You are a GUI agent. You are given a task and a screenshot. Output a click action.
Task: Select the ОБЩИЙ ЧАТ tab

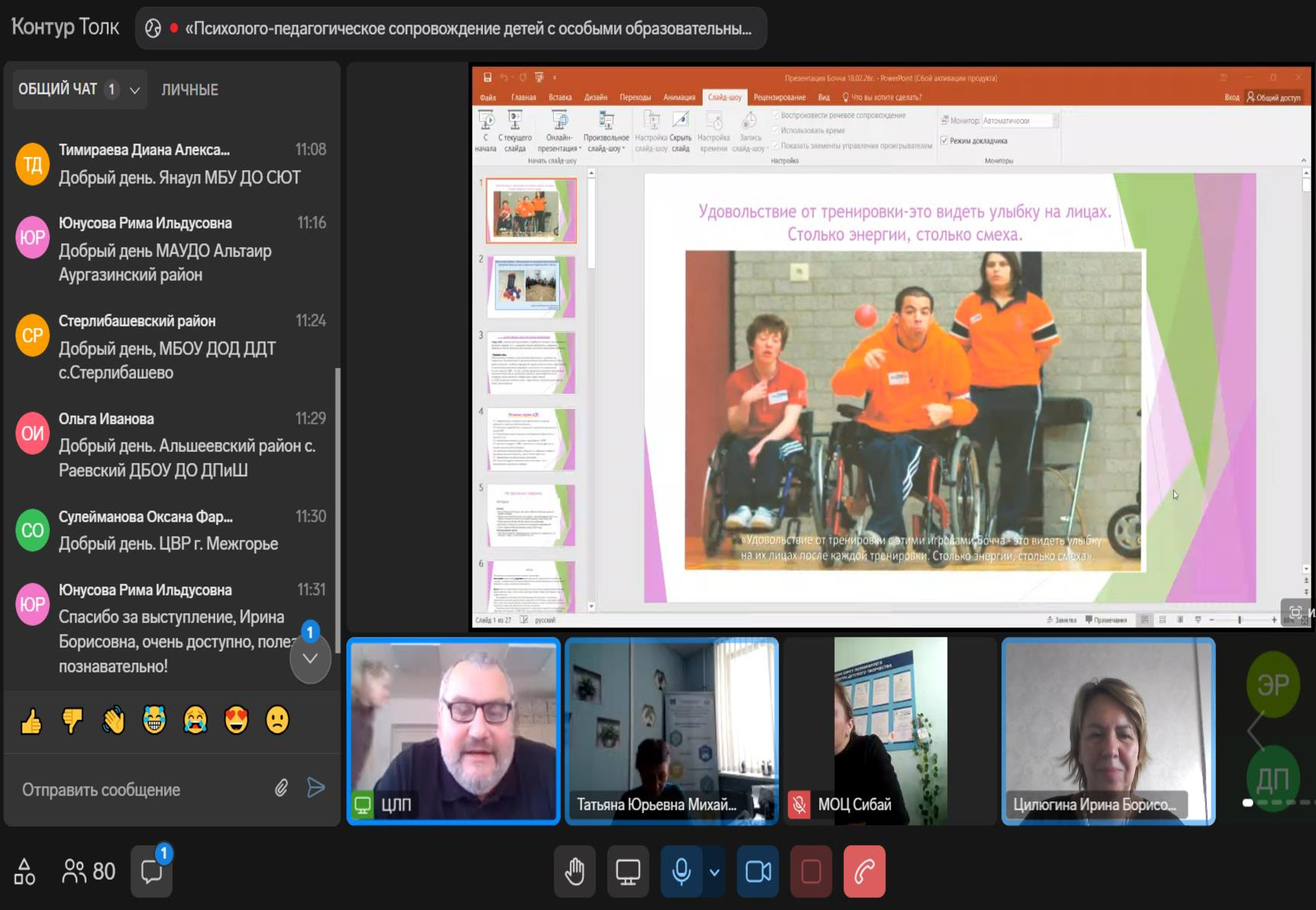pos(58,90)
